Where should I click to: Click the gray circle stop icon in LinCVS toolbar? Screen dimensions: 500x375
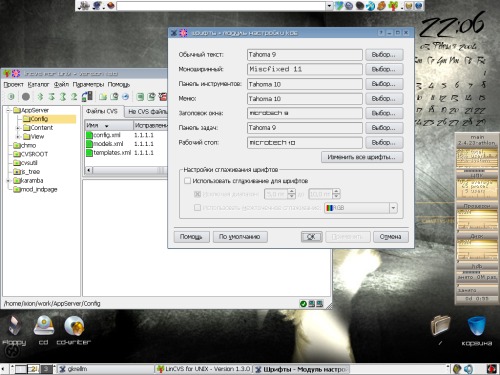[x=26, y=97]
